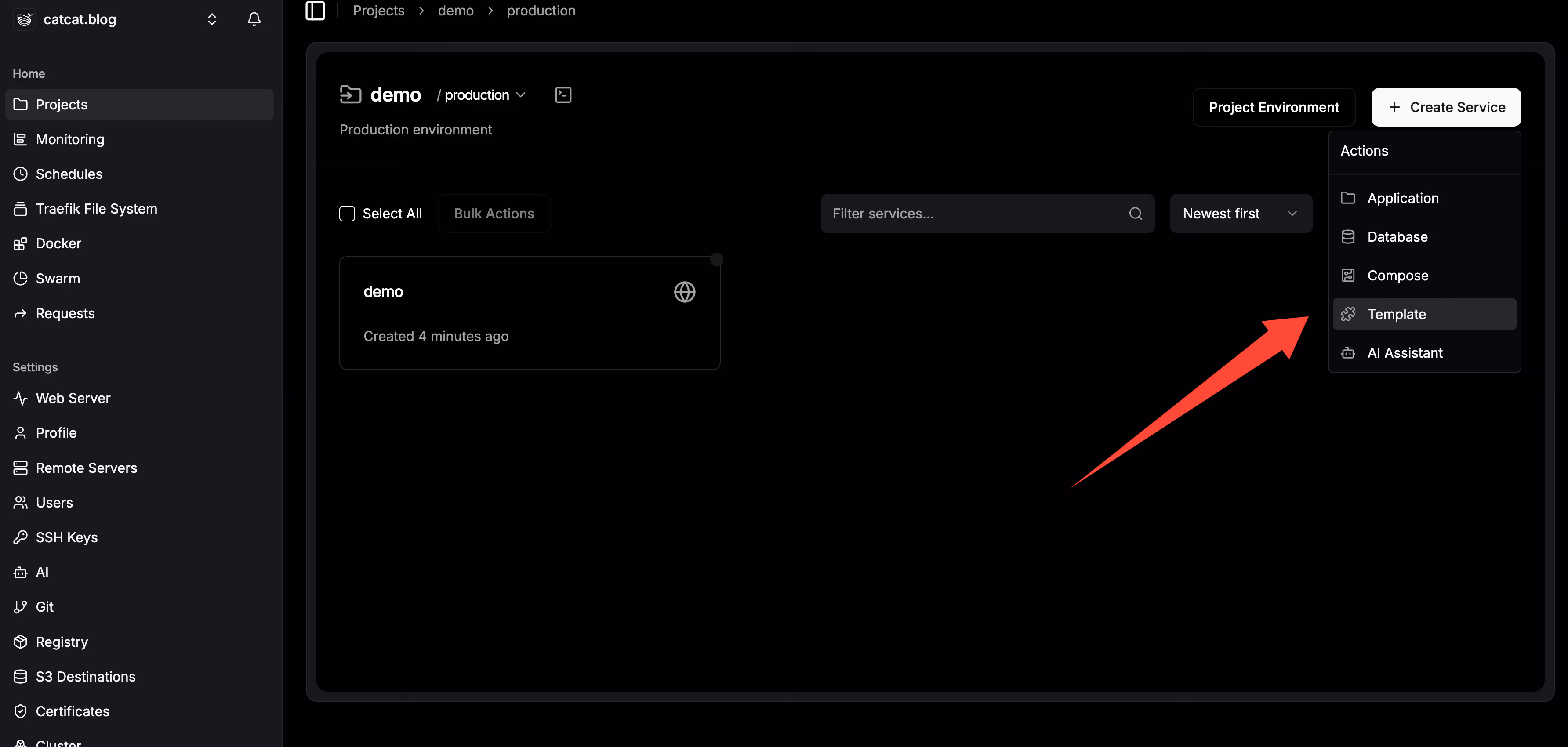Toggle the sidebar panel icon

click(315, 11)
